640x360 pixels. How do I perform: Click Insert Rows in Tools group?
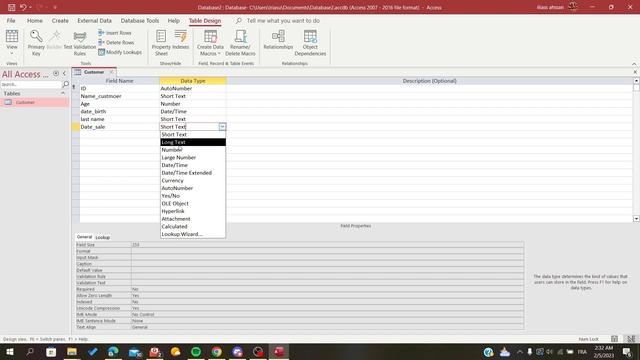115,33
